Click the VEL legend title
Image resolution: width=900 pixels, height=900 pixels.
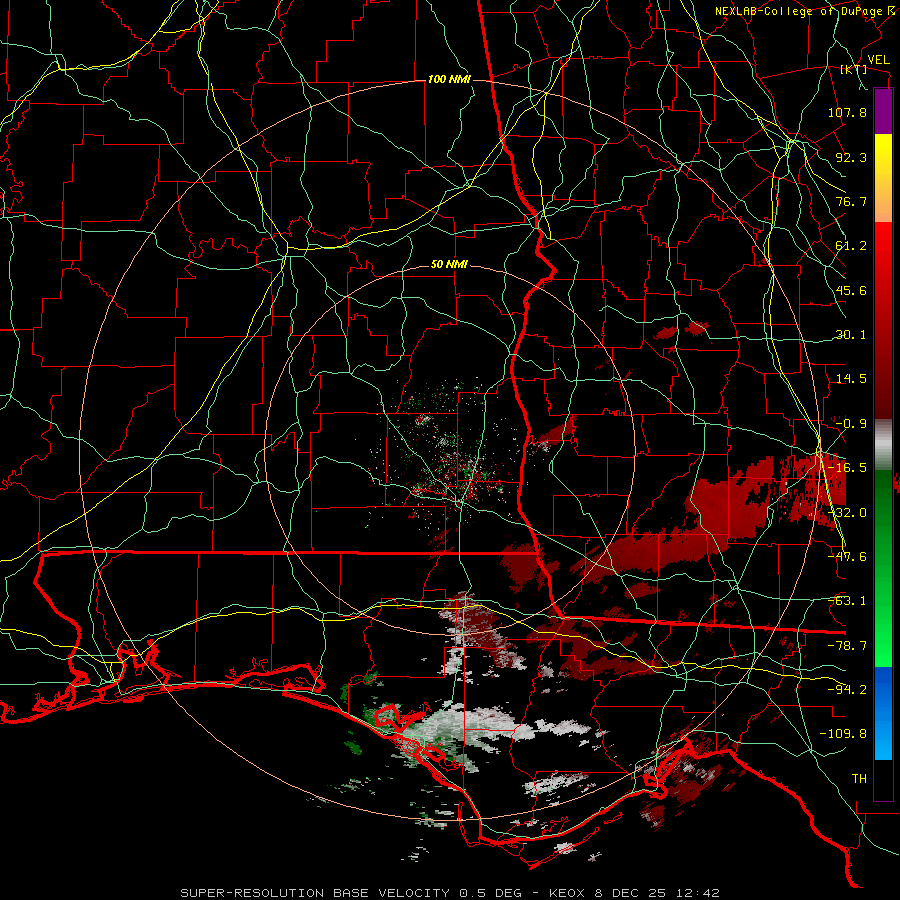pyautogui.click(x=878, y=60)
